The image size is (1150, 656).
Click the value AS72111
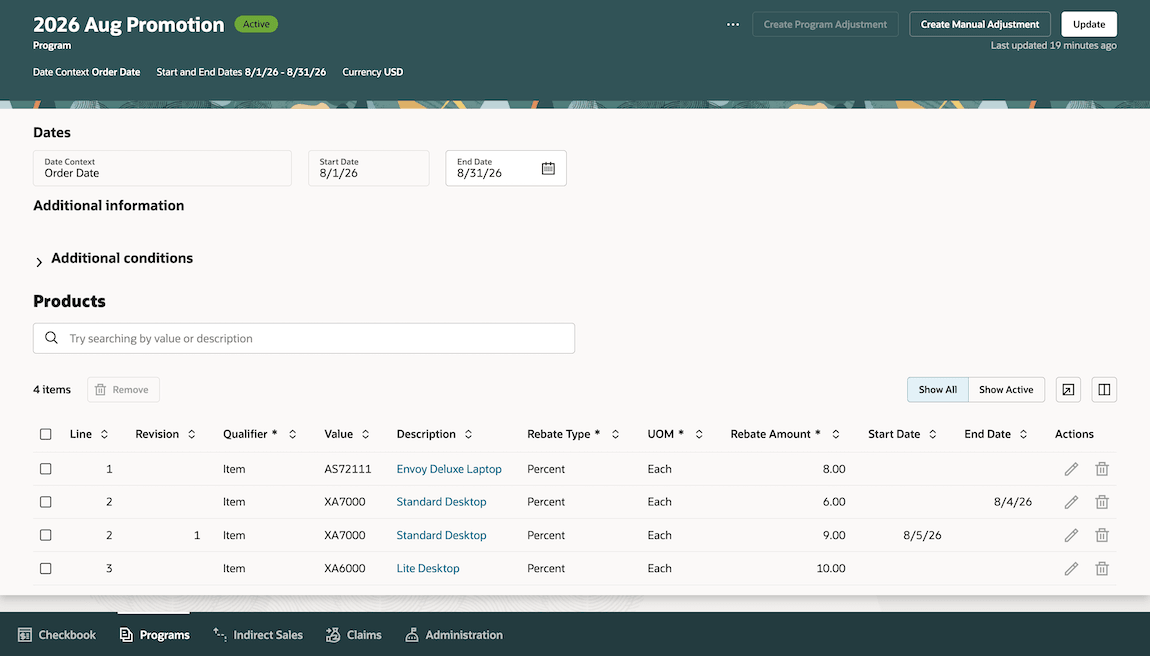[x=348, y=469]
